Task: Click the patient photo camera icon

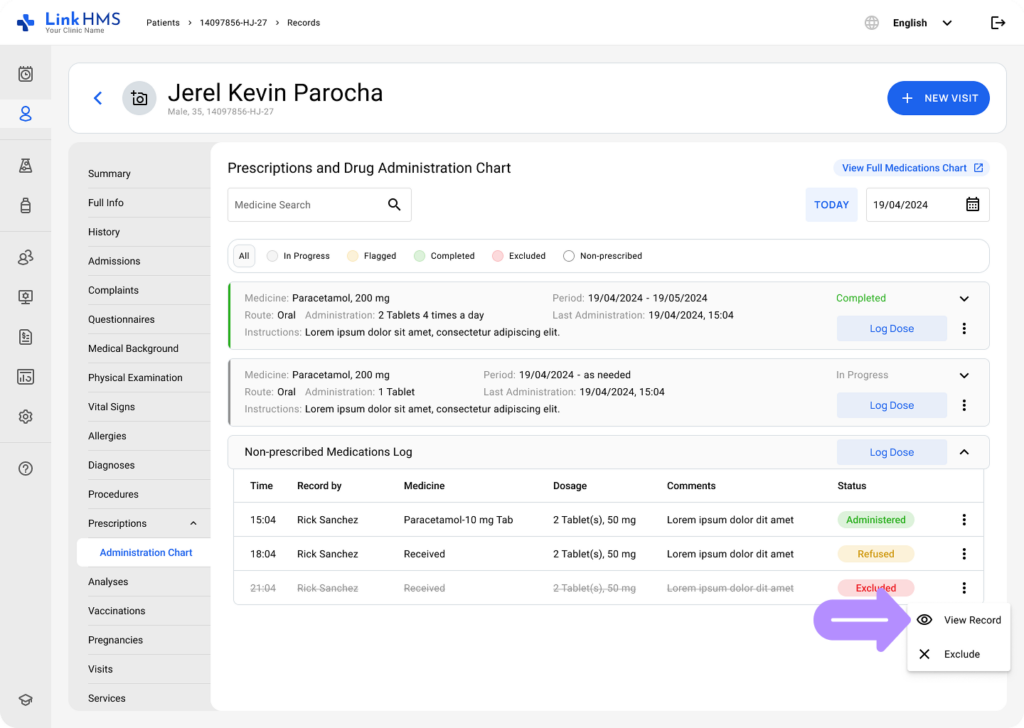Action: pos(139,98)
